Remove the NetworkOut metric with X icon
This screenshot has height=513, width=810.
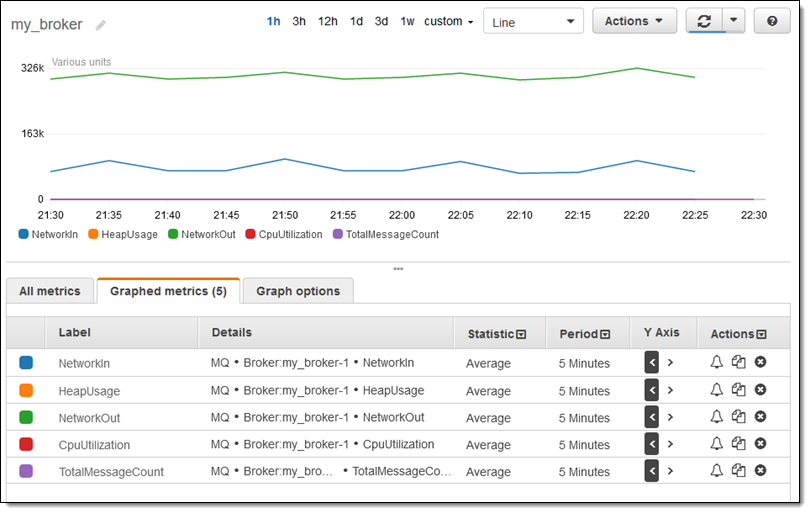[x=760, y=416]
